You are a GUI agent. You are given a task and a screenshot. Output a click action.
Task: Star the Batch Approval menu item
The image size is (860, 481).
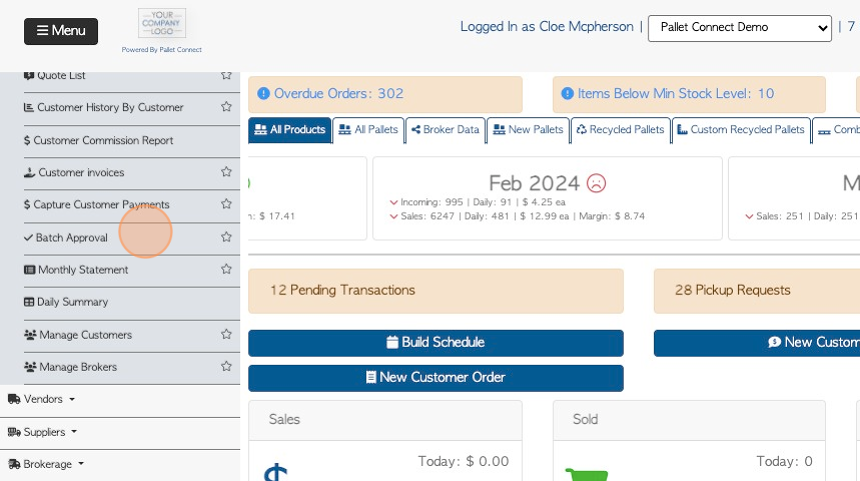tap(226, 237)
